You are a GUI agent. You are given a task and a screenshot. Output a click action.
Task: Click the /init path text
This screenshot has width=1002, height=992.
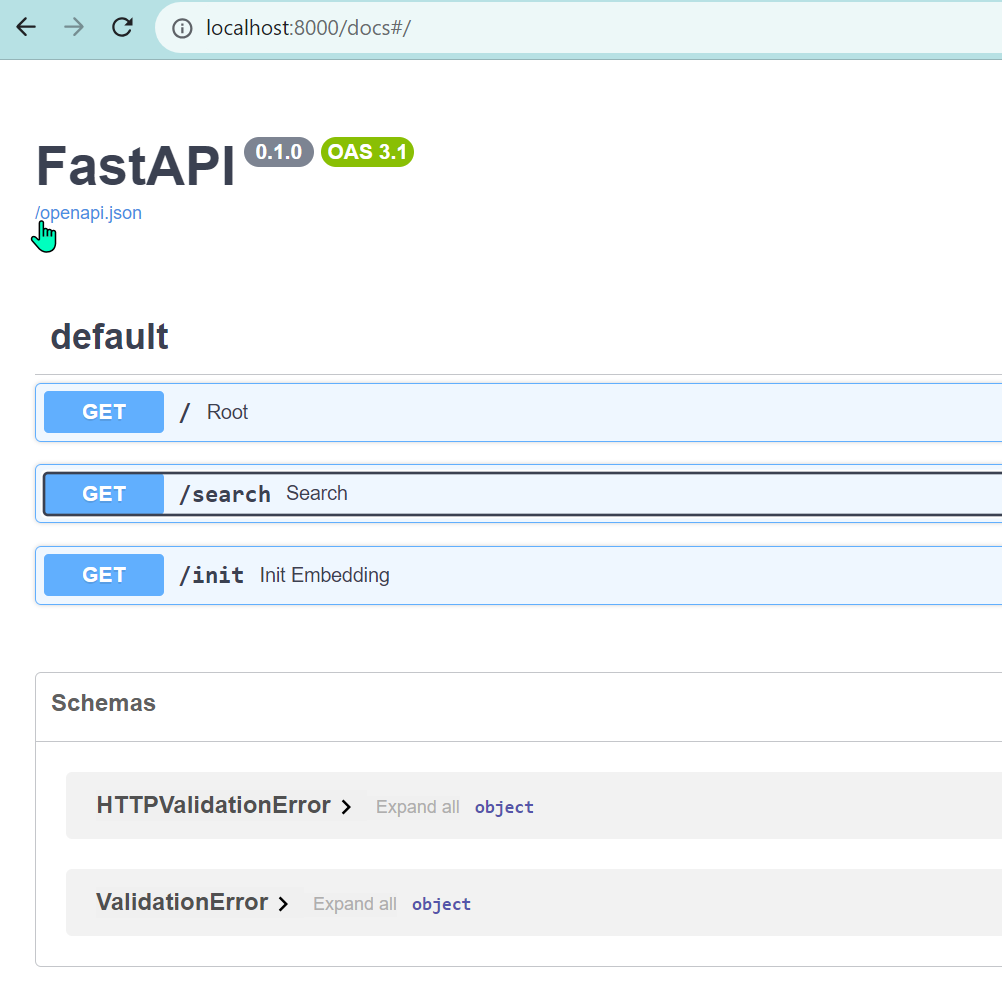coord(212,575)
